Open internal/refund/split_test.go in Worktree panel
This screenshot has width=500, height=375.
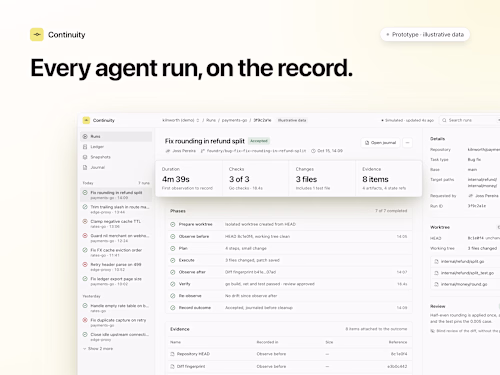(465, 273)
